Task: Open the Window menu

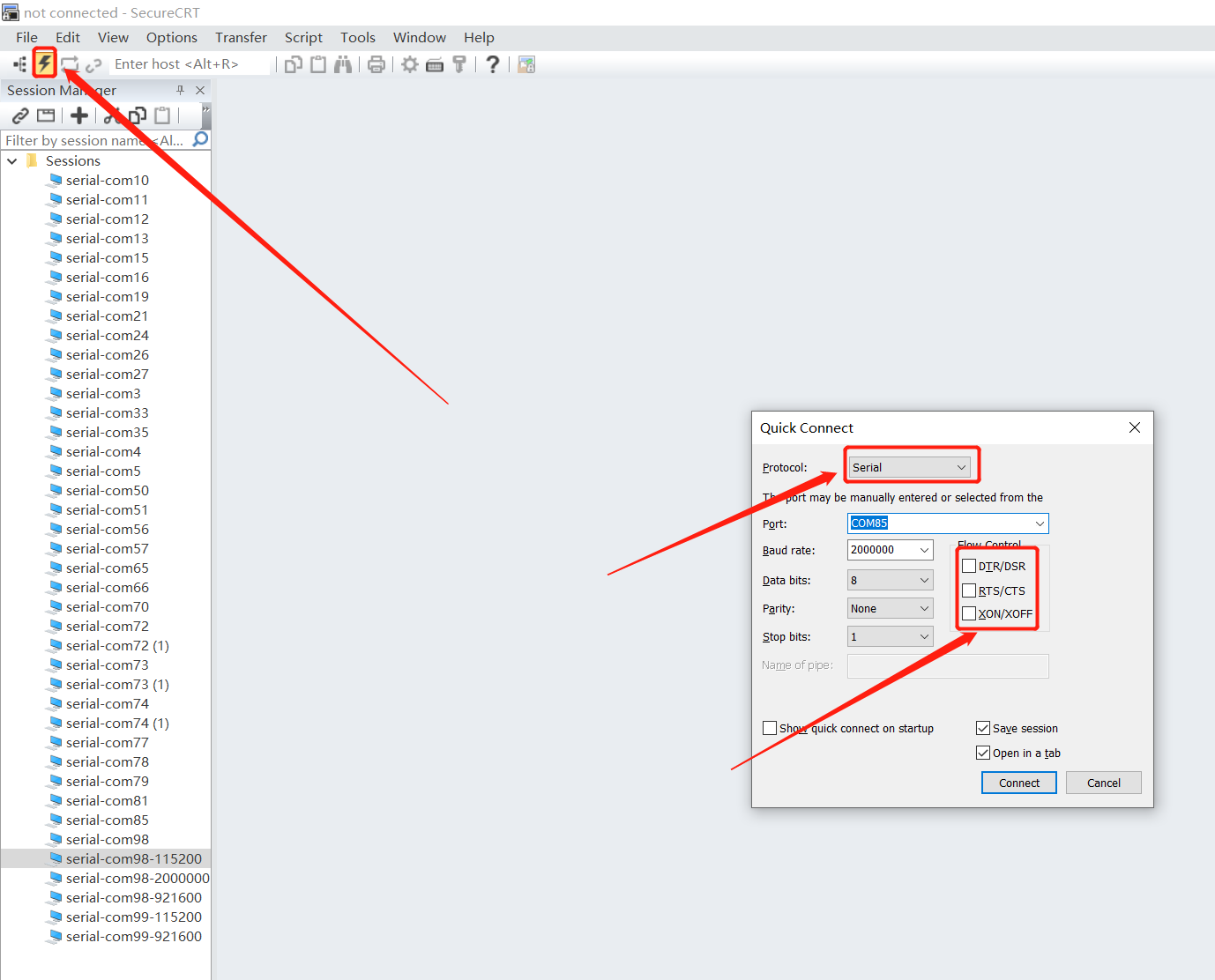Action: click(420, 37)
